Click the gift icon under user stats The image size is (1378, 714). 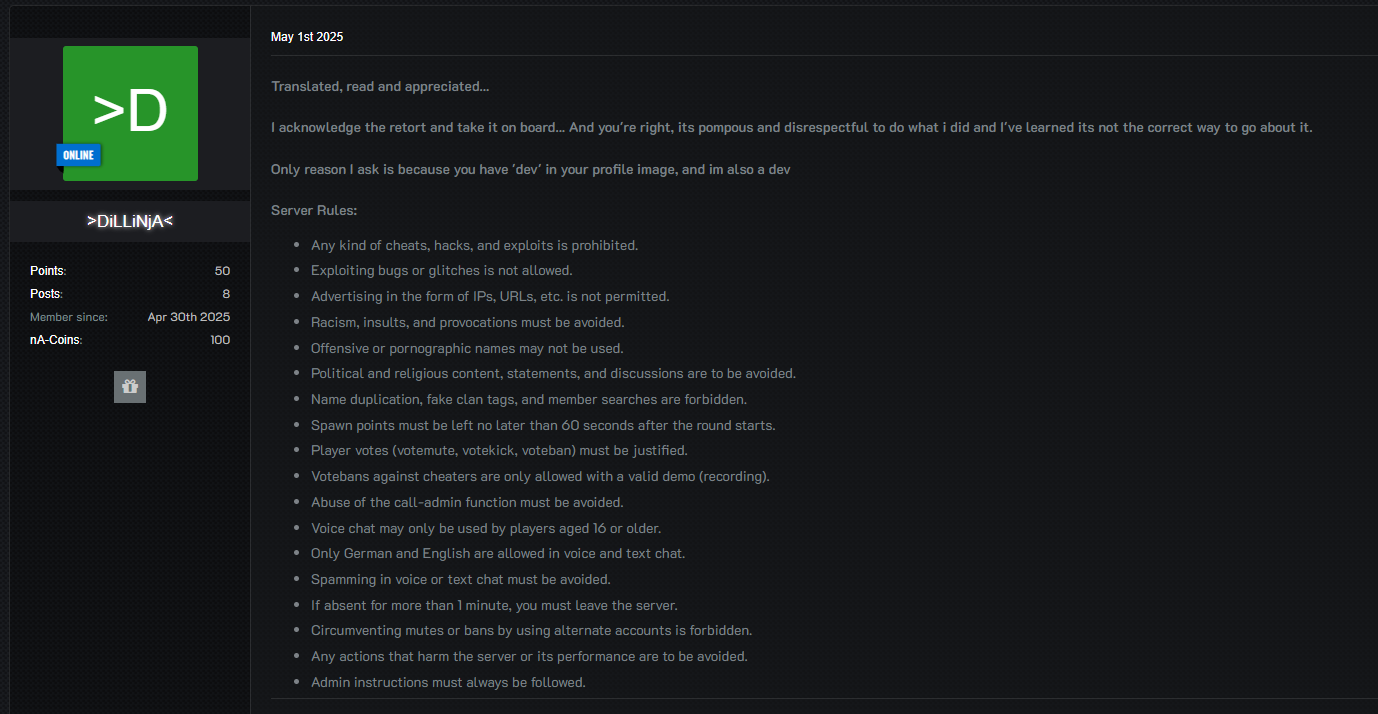[x=130, y=387]
